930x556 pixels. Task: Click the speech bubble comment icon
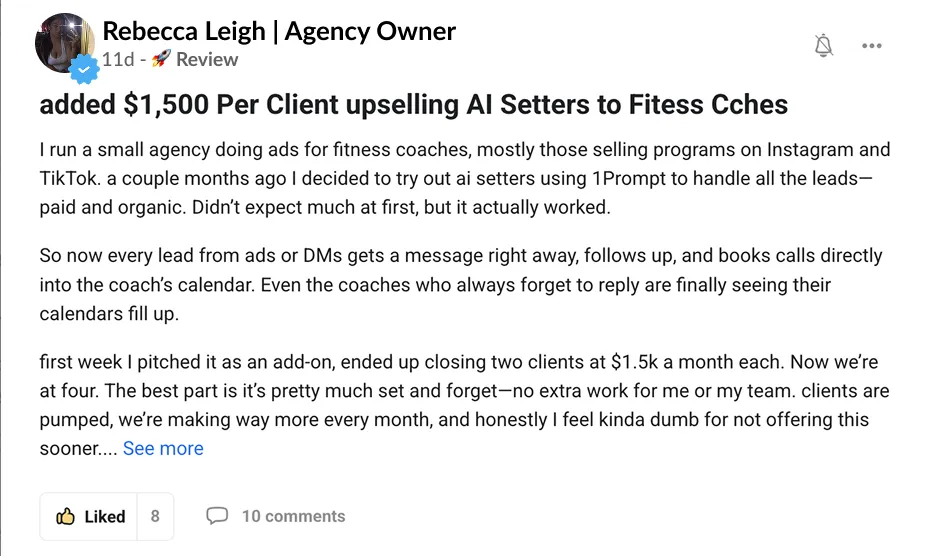point(217,516)
